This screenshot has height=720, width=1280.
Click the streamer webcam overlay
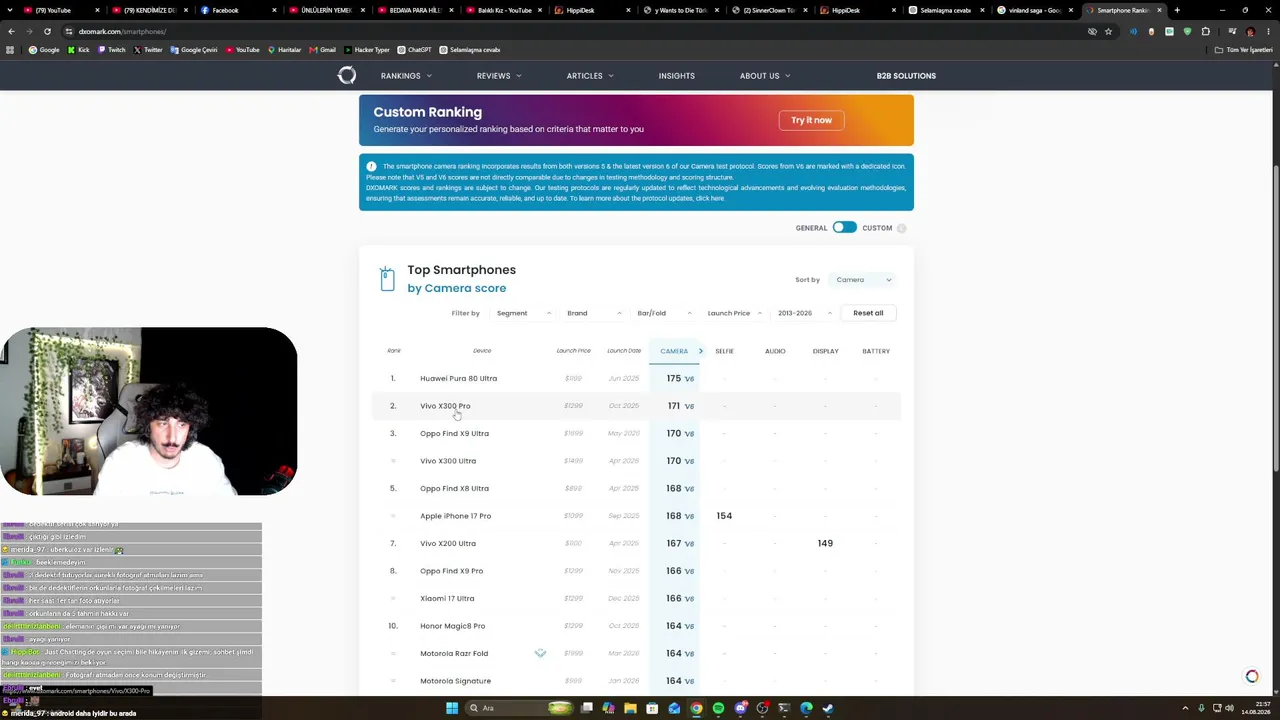click(148, 411)
